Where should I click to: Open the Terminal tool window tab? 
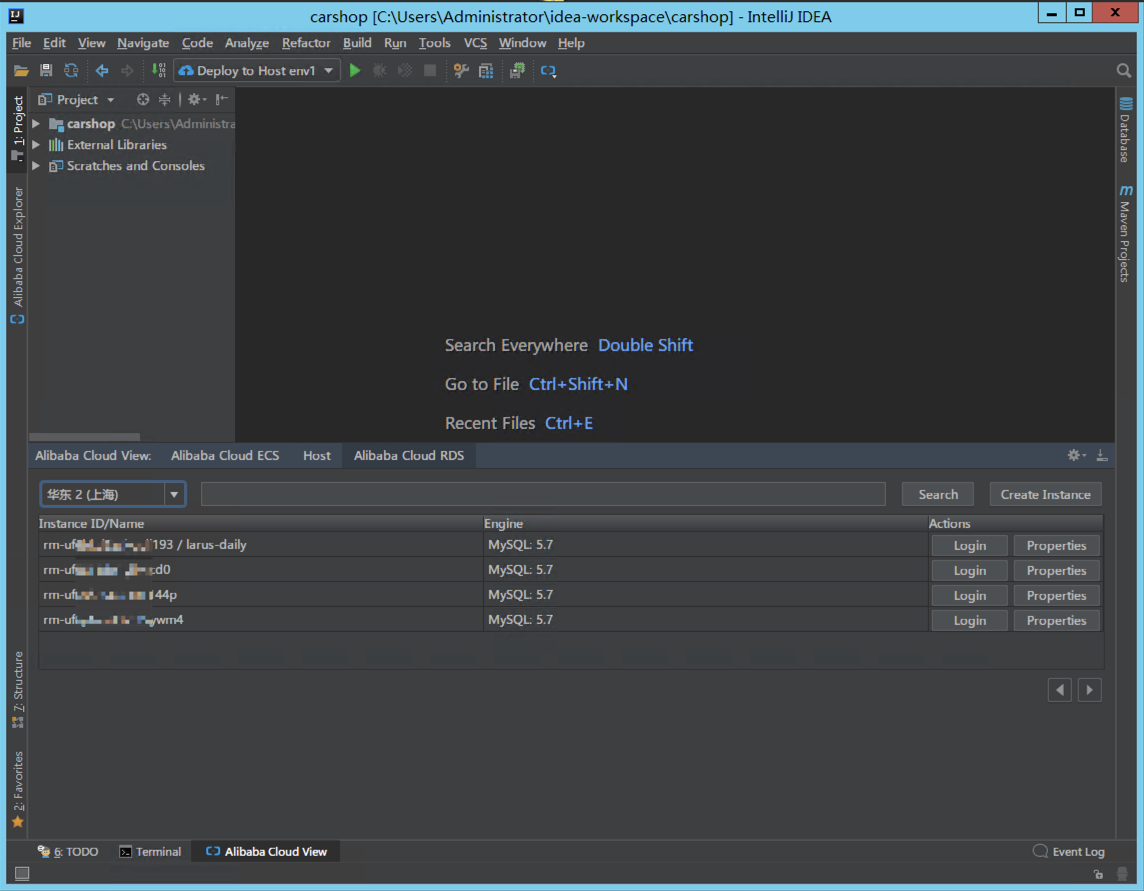(x=150, y=852)
